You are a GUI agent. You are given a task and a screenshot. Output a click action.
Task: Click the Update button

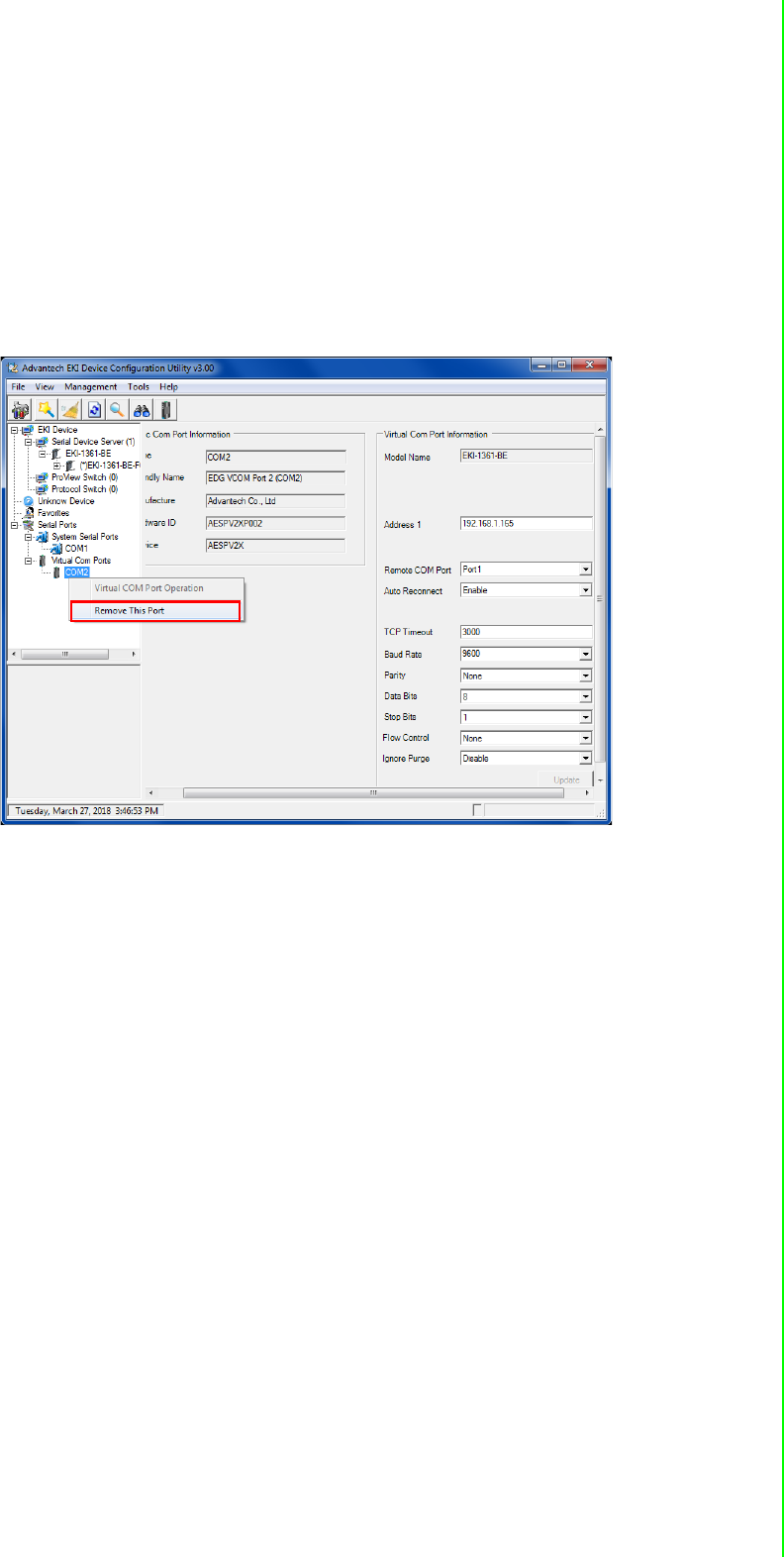[566, 779]
